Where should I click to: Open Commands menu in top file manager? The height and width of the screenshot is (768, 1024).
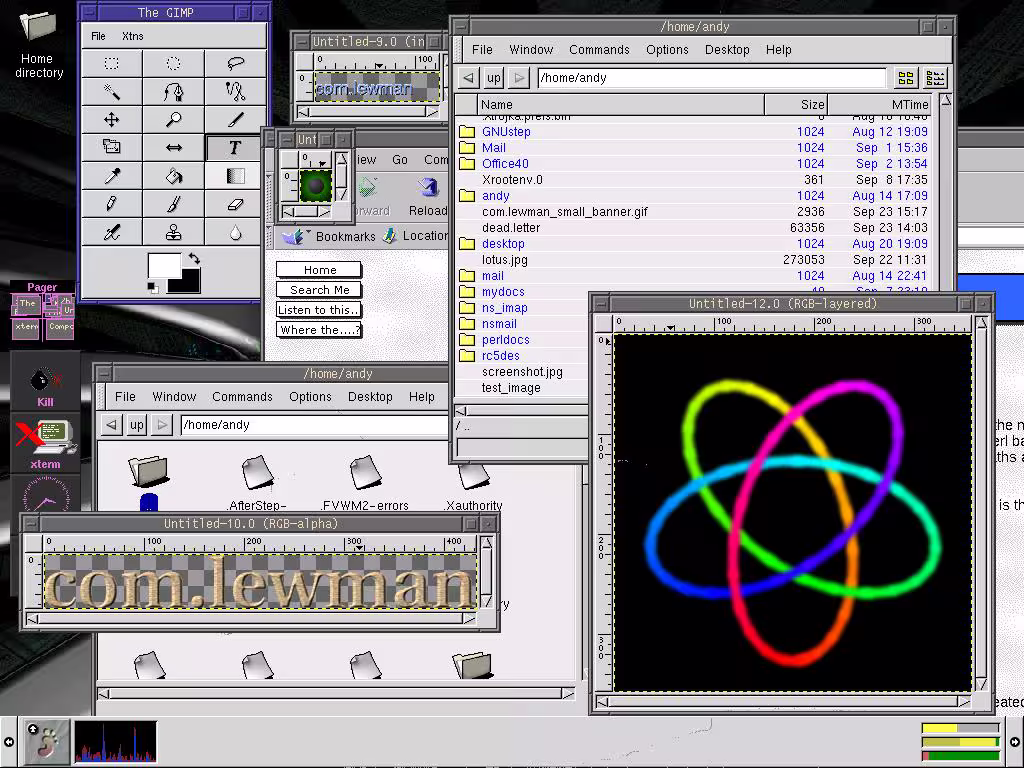599,49
